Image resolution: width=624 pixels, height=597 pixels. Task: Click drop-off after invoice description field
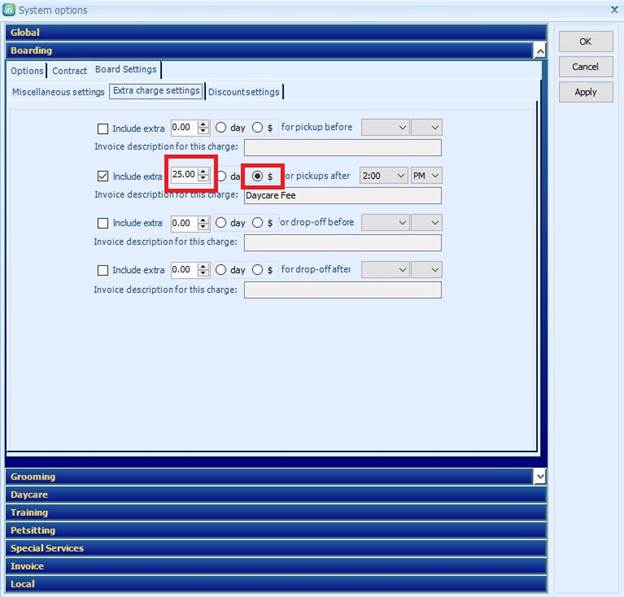(x=343, y=290)
